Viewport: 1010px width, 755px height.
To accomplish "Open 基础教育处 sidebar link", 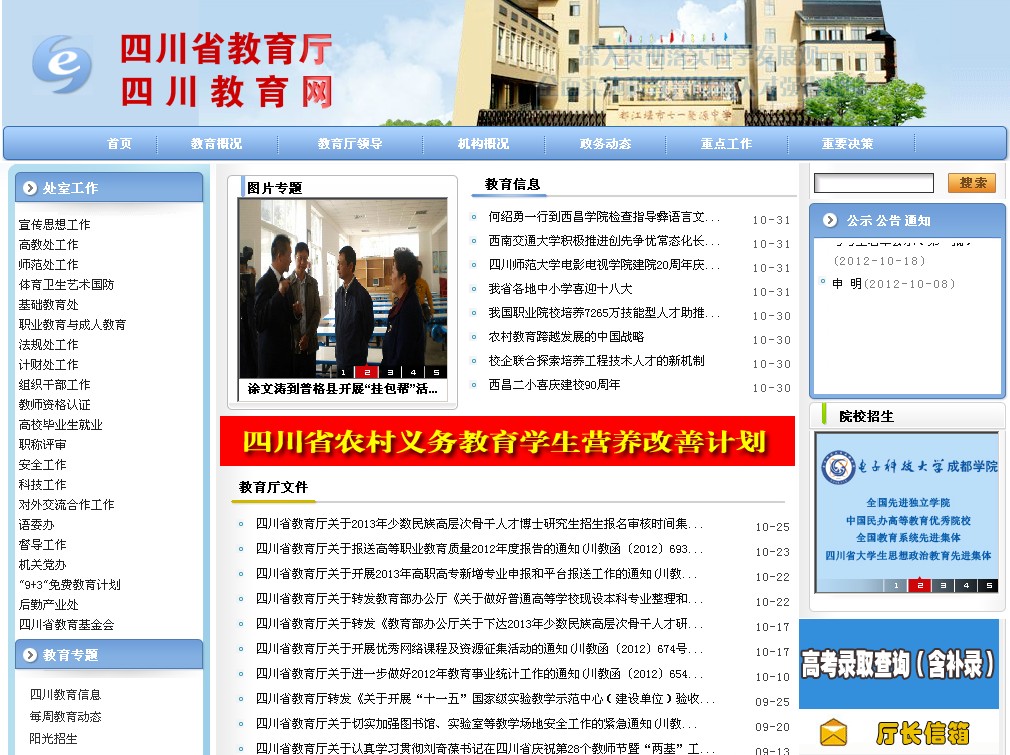I will [x=48, y=305].
